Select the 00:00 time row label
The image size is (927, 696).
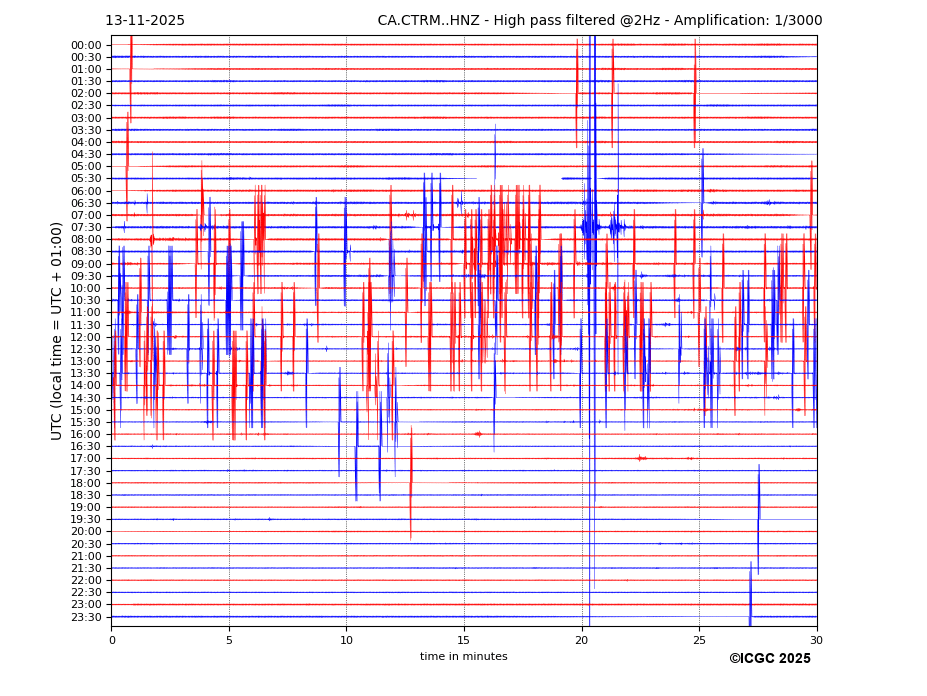(86, 45)
